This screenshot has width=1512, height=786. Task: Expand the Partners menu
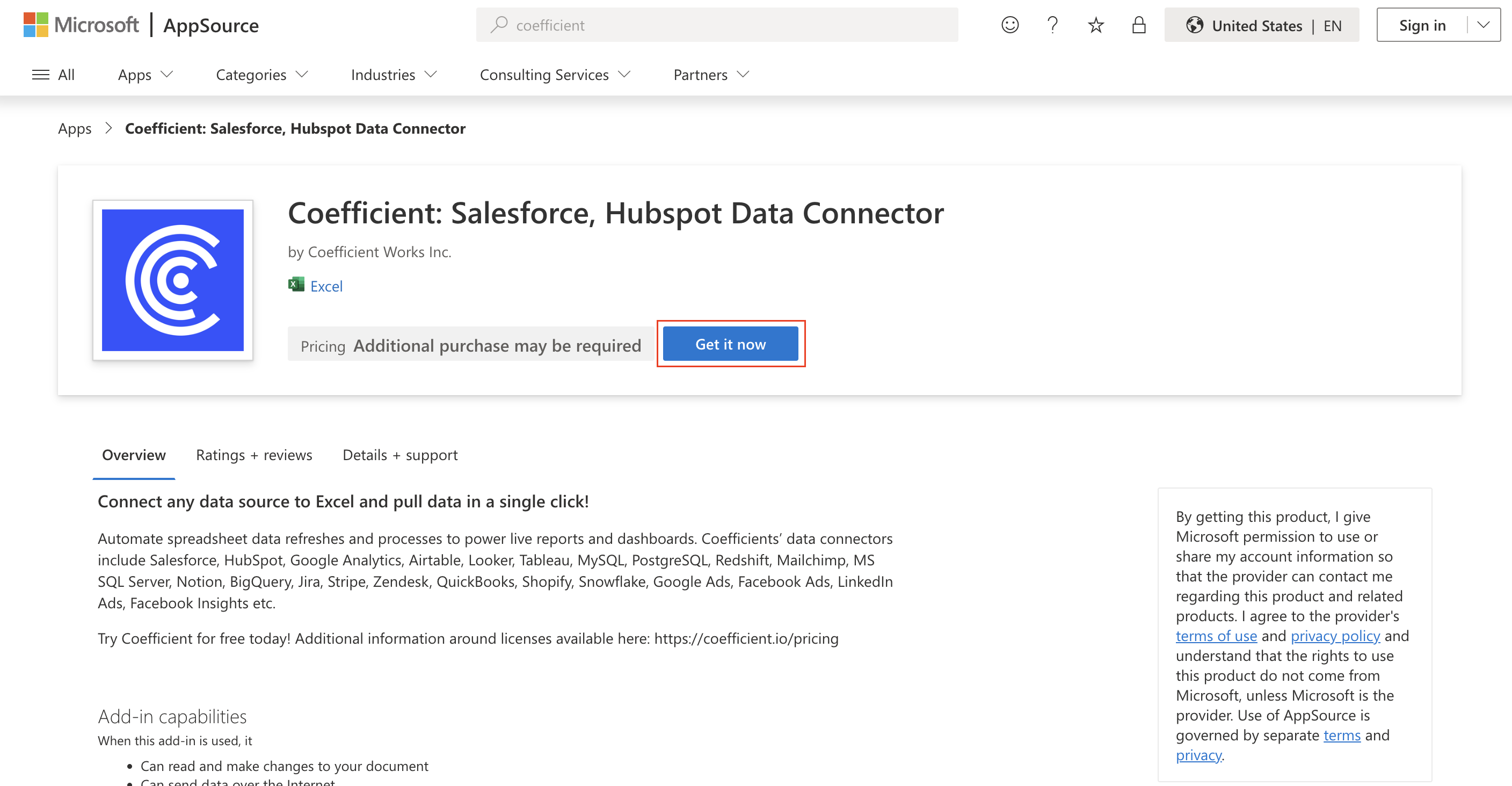click(711, 75)
